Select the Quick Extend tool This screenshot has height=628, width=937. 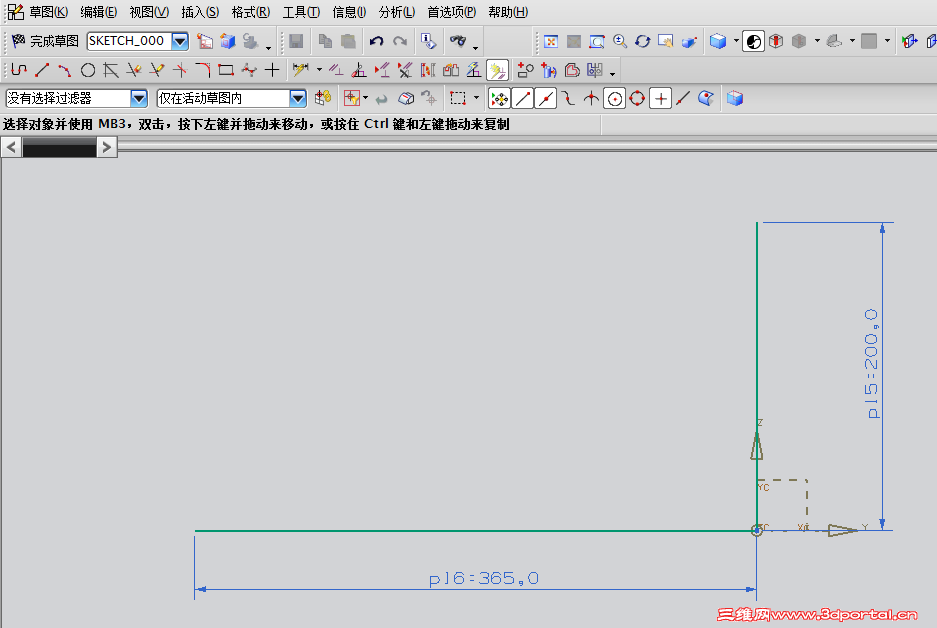pos(157,71)
